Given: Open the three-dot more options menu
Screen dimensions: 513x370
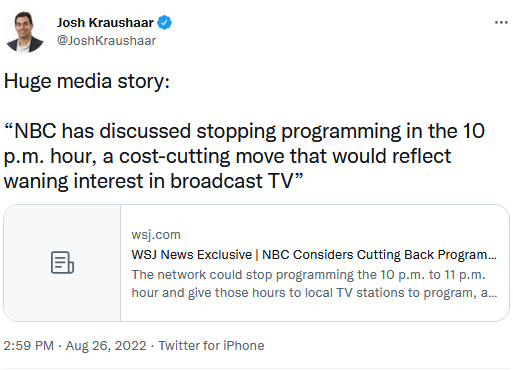Looking at the screenshot, I should coord(501,23).
